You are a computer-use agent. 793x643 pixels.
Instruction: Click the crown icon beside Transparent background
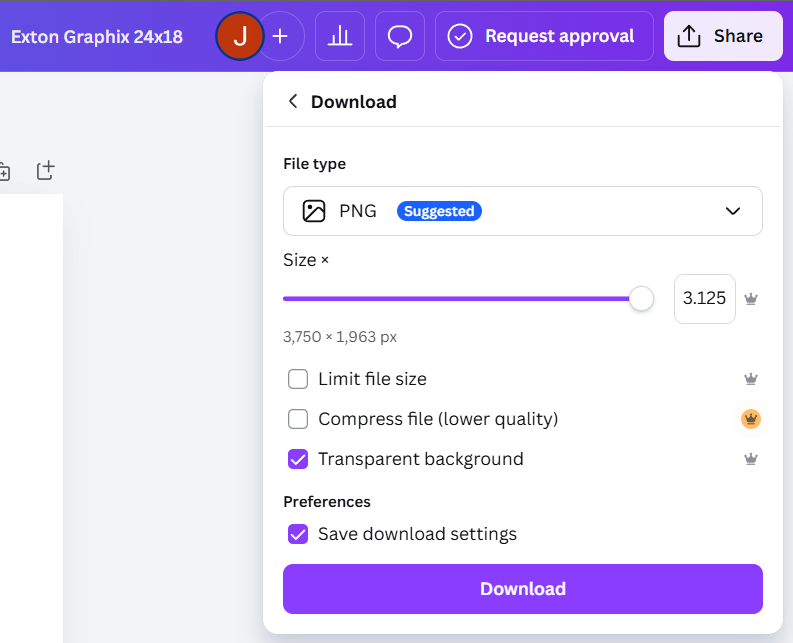coord(751,459)
